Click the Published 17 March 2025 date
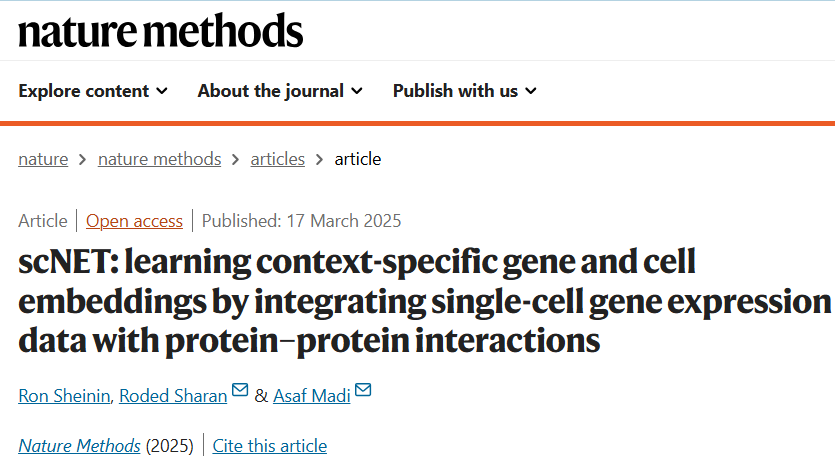The image size is (835, 471). pyautogui.click(x=301, y=221)
